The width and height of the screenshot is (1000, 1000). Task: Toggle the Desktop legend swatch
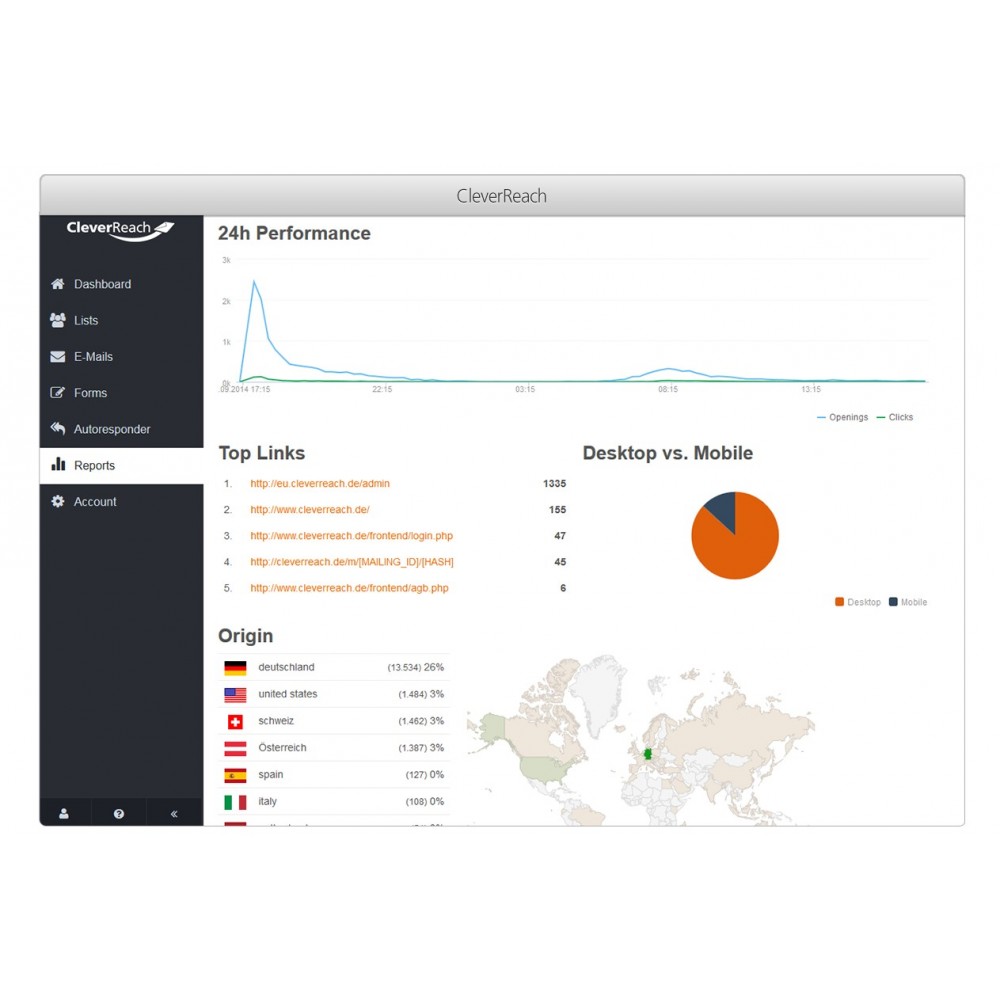coord(839,601)
